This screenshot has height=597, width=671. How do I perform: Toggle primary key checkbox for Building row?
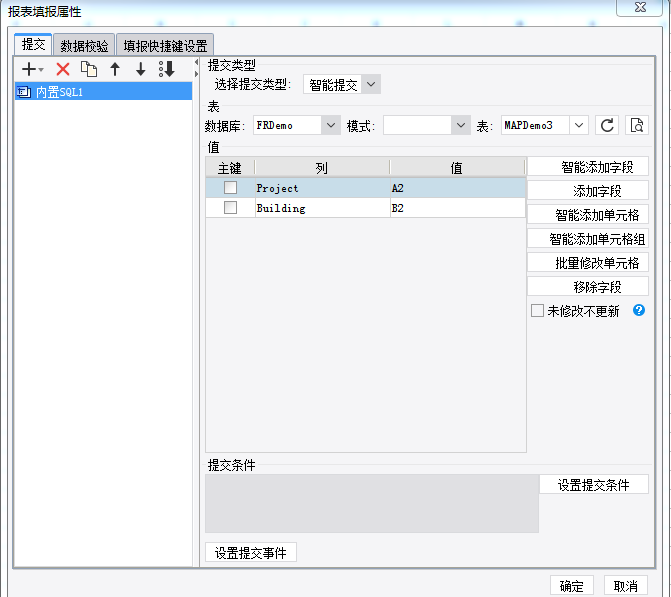[x=231, y=208]
